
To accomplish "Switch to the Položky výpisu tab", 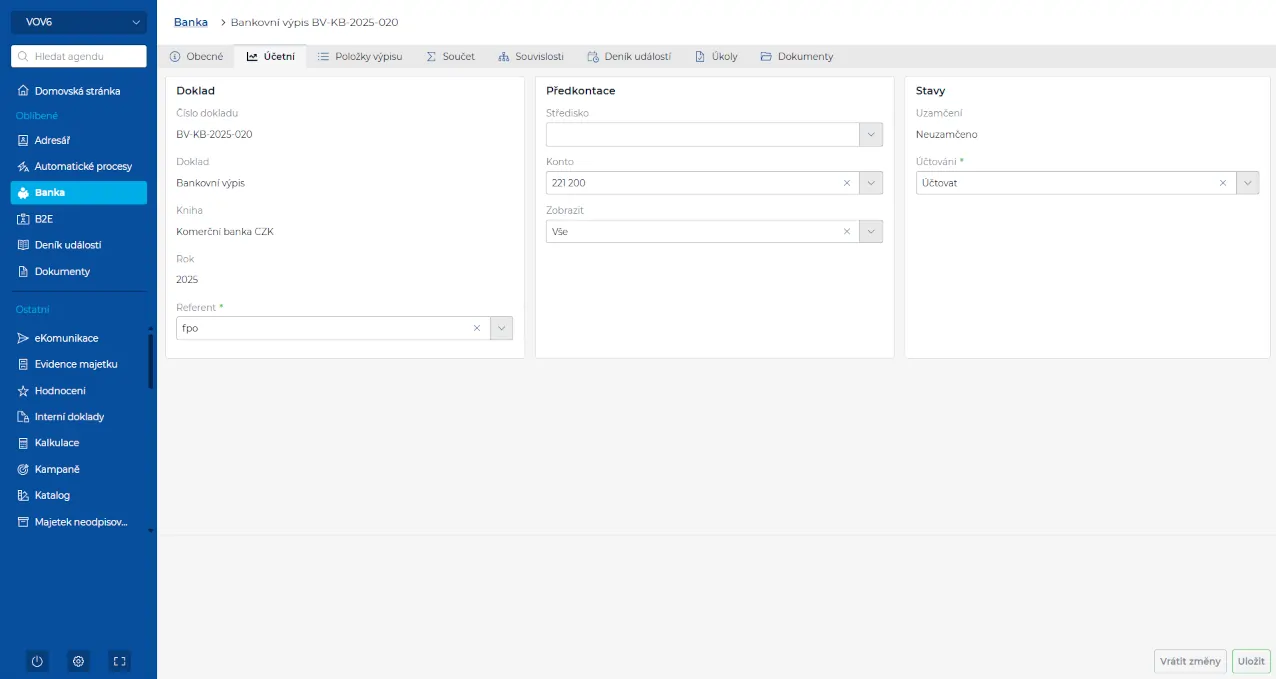I will point(360,57).
